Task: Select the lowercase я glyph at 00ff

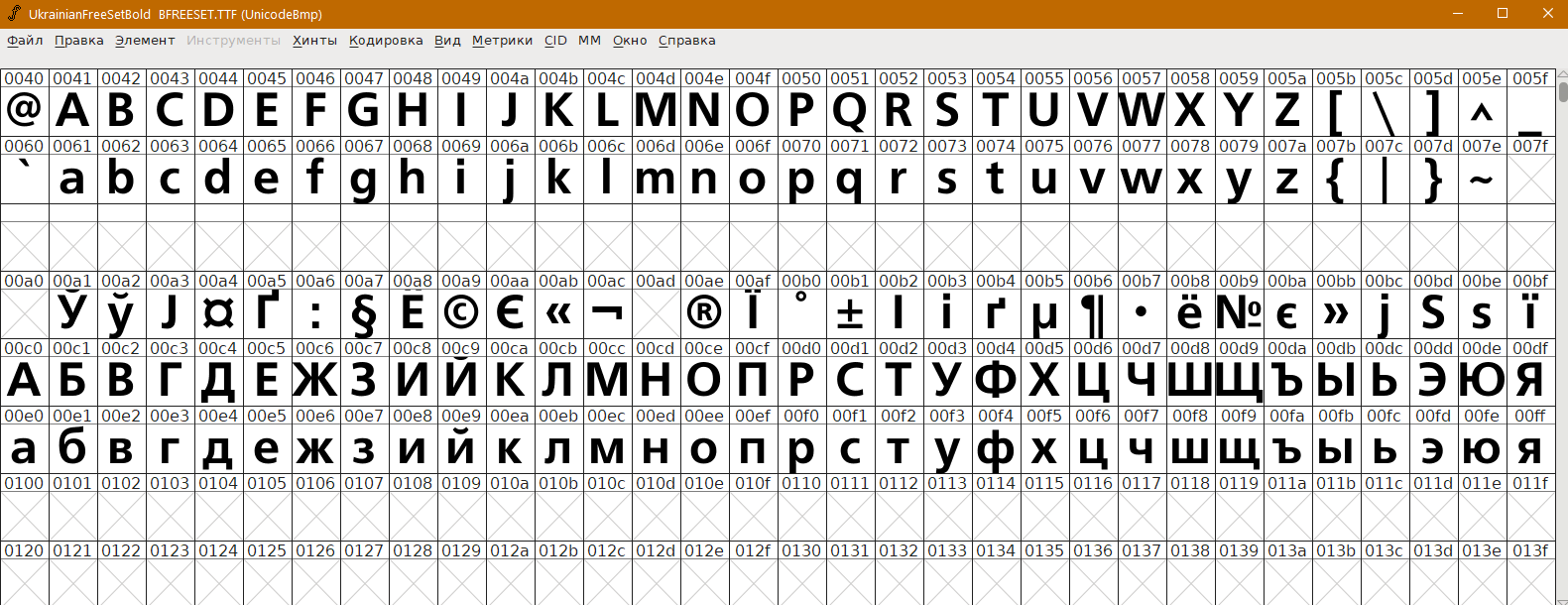Action: tap(1530, 448)
